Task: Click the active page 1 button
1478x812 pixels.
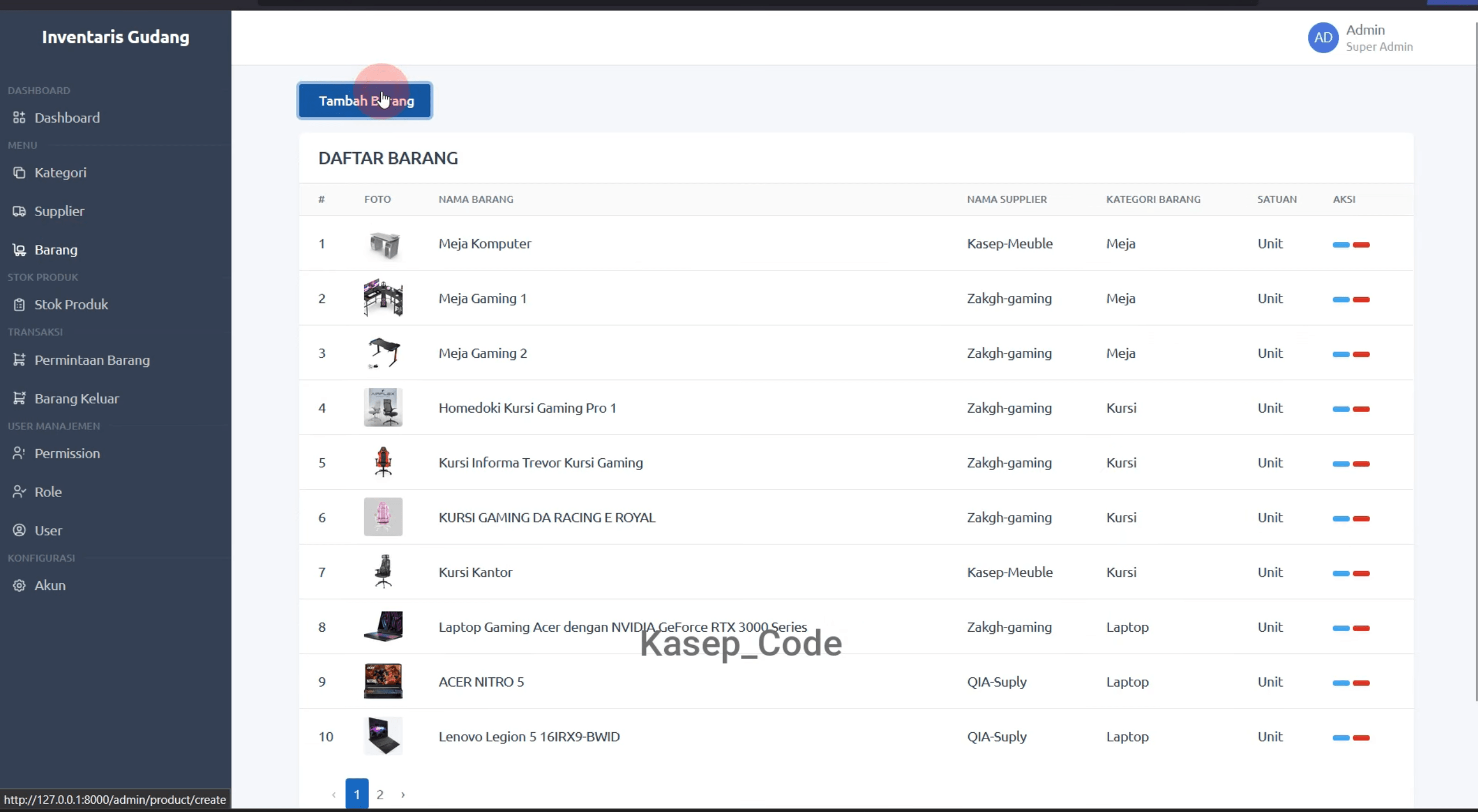Action: tap(357, 794)
